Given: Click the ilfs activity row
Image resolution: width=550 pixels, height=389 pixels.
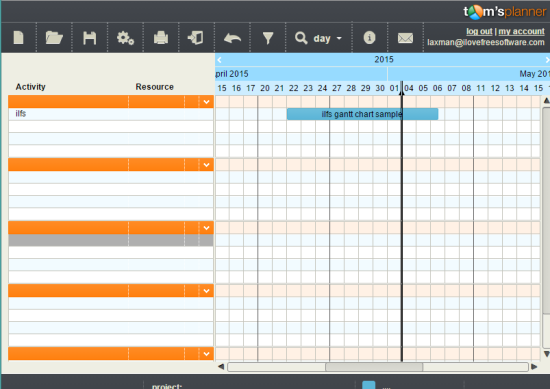Looking at the screenshot, I should tap(111, 114).
